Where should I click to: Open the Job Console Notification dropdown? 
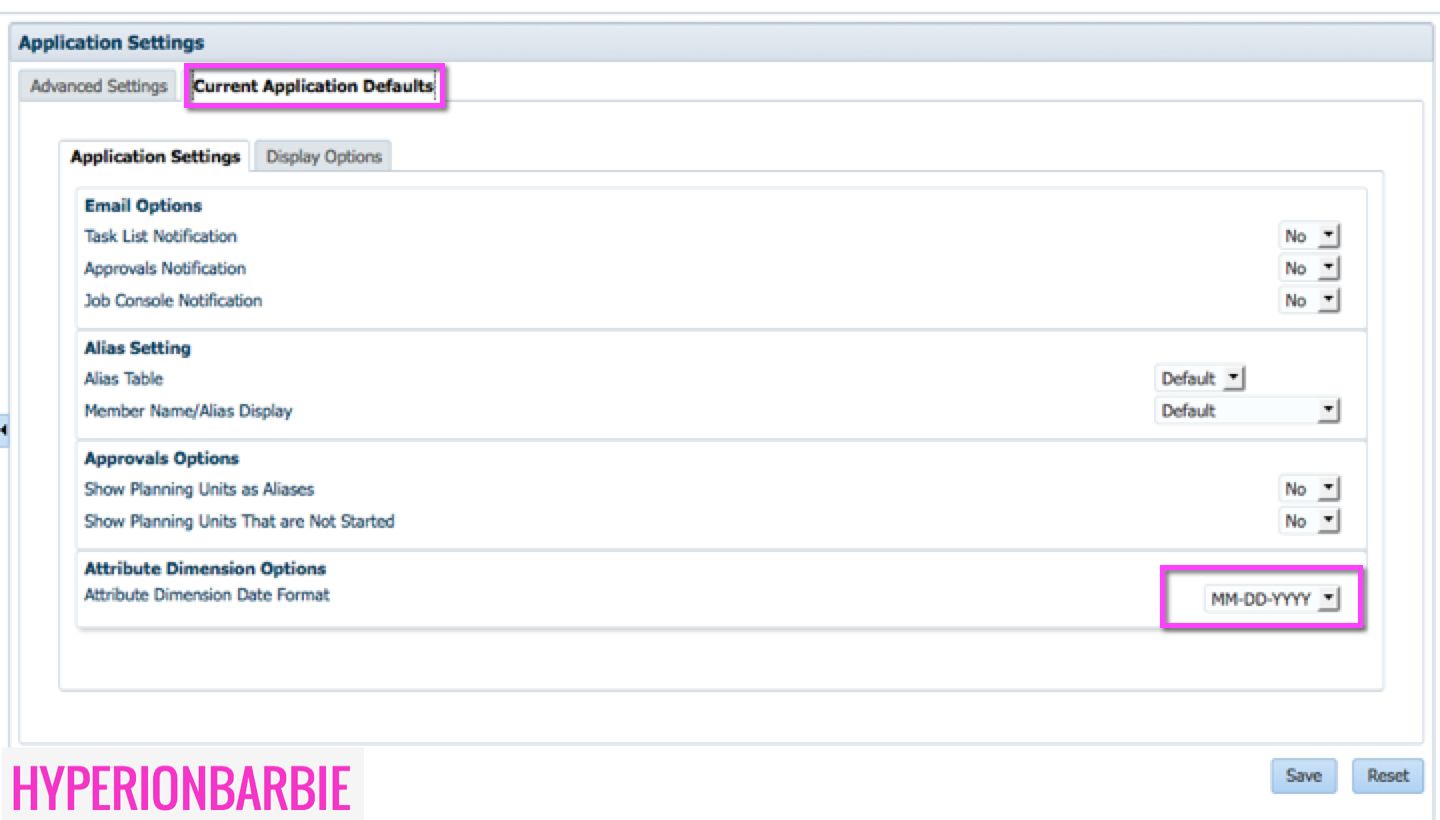pyautogui.click(x=1309, y=300)
